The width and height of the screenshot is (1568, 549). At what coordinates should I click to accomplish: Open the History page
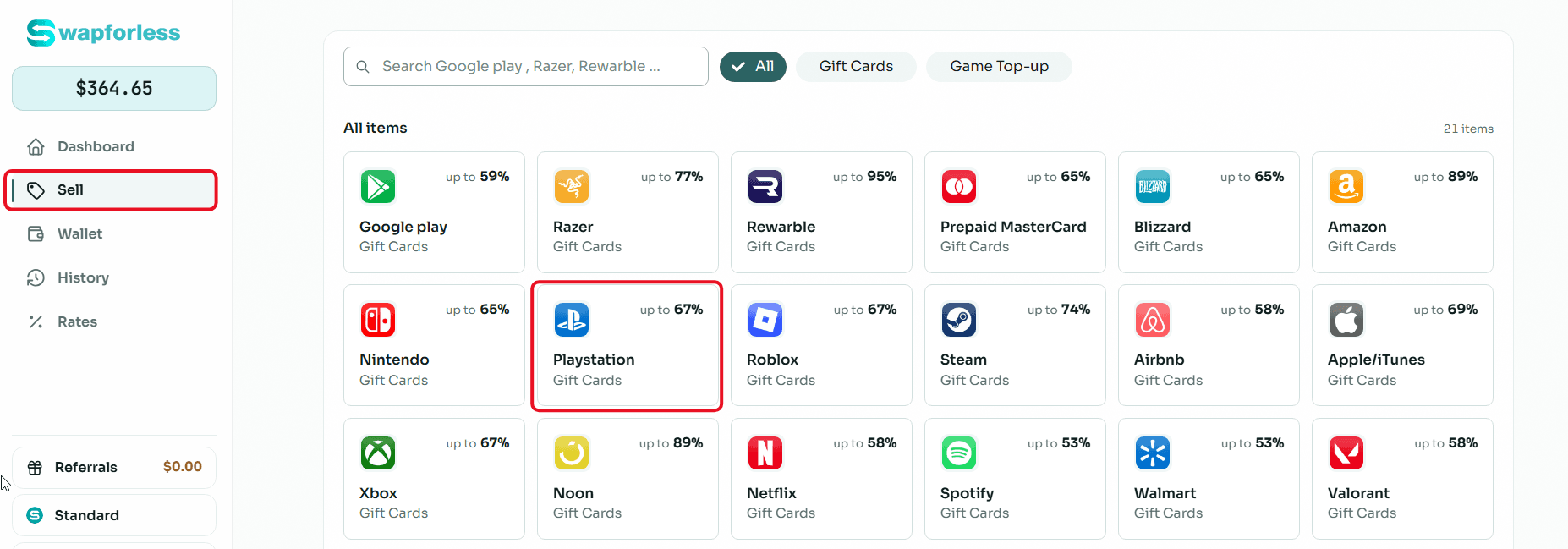[114, 278]
